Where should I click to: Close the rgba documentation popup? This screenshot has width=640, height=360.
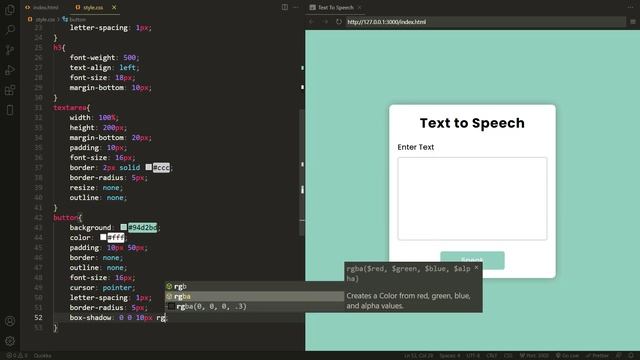476,268
